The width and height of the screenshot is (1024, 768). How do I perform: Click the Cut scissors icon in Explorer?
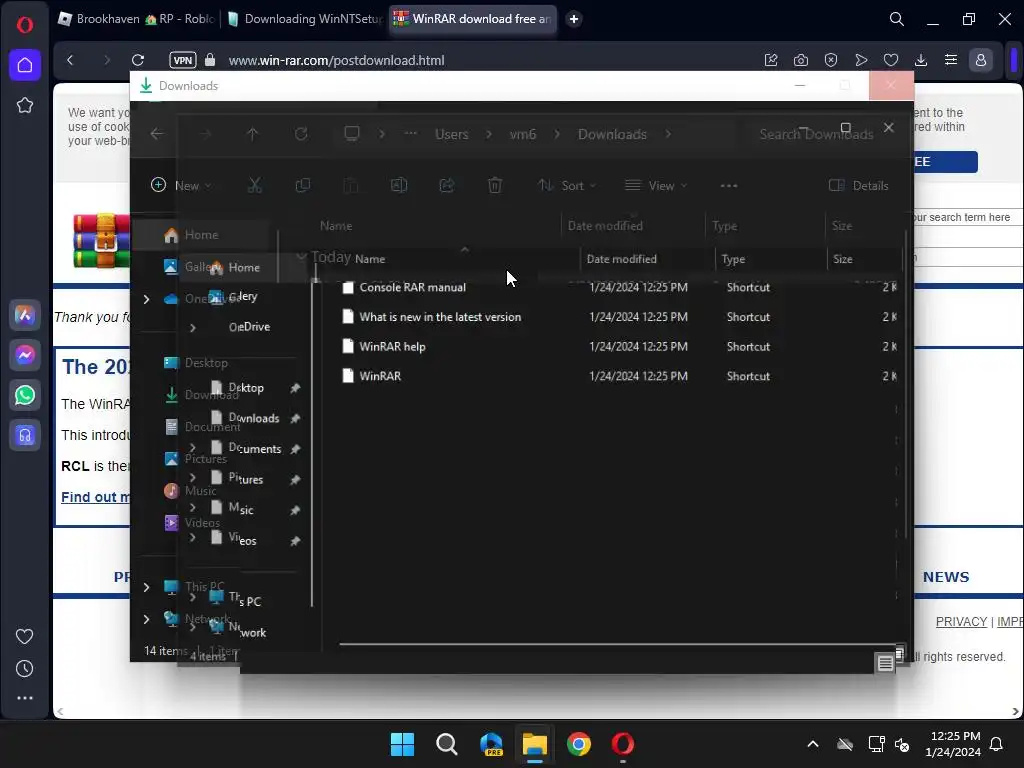coord(255,185)
